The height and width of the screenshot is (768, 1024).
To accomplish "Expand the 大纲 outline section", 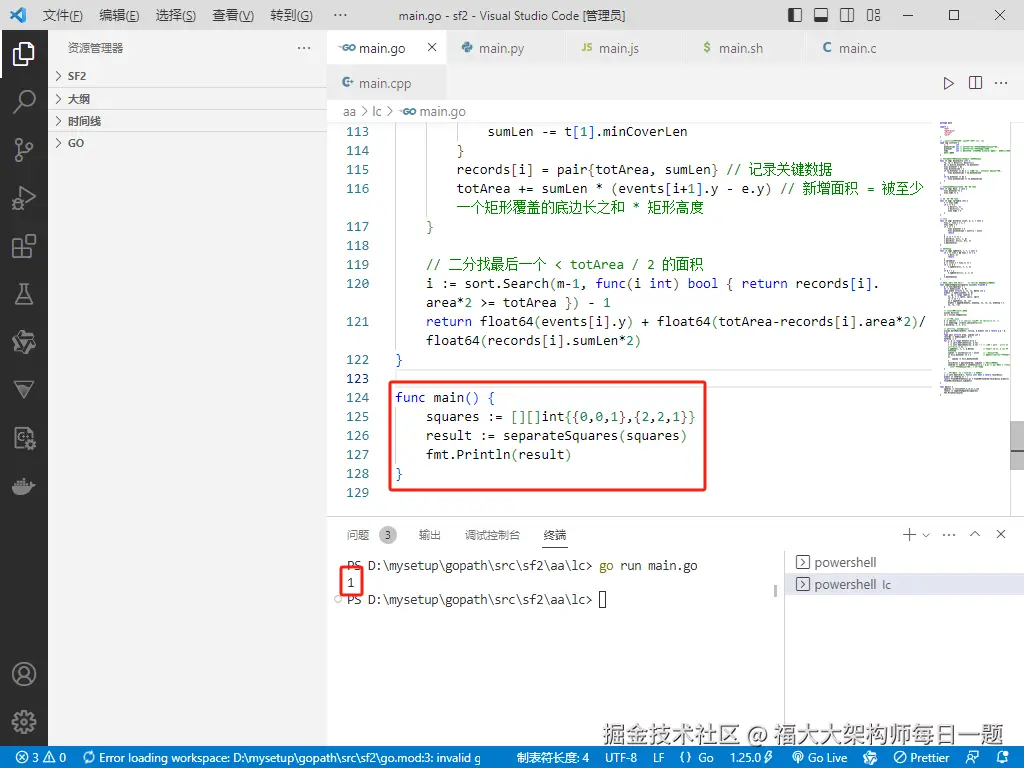I will click(x=187, y=99).
